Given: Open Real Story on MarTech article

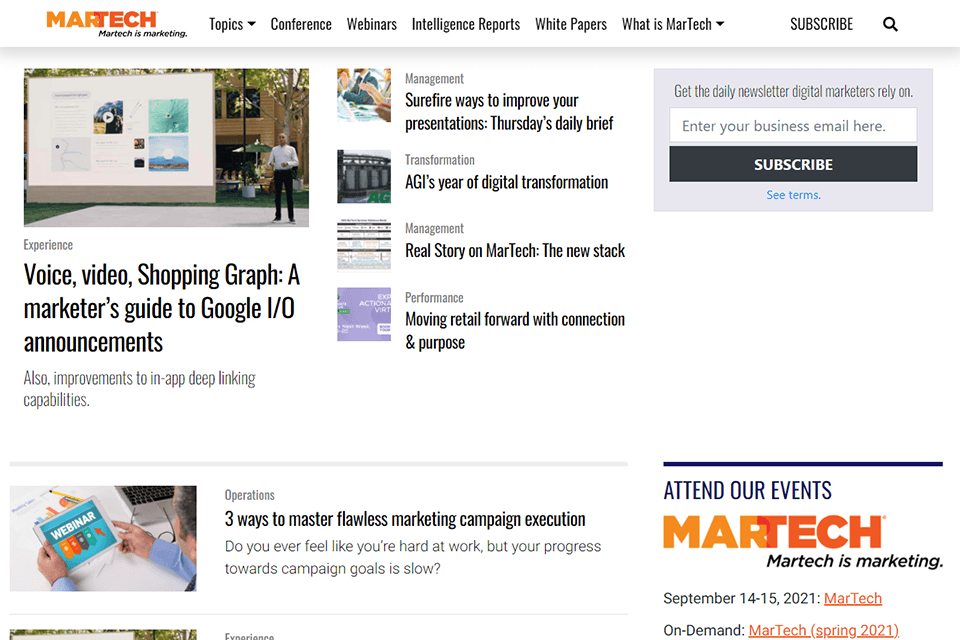Looking at the screenshot, I should click(515, 250).
